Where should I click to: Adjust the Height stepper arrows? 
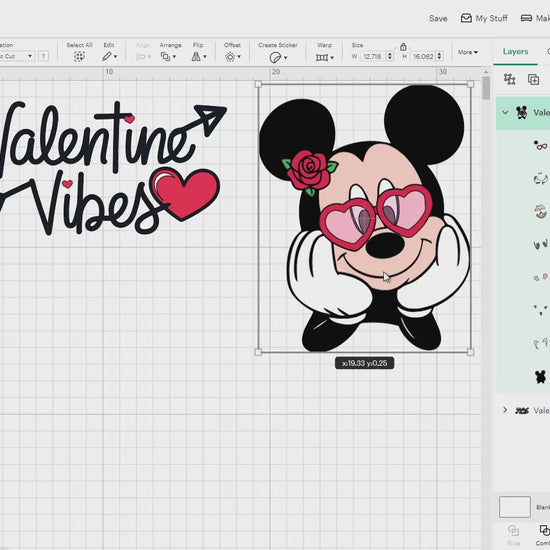[440, 56]
